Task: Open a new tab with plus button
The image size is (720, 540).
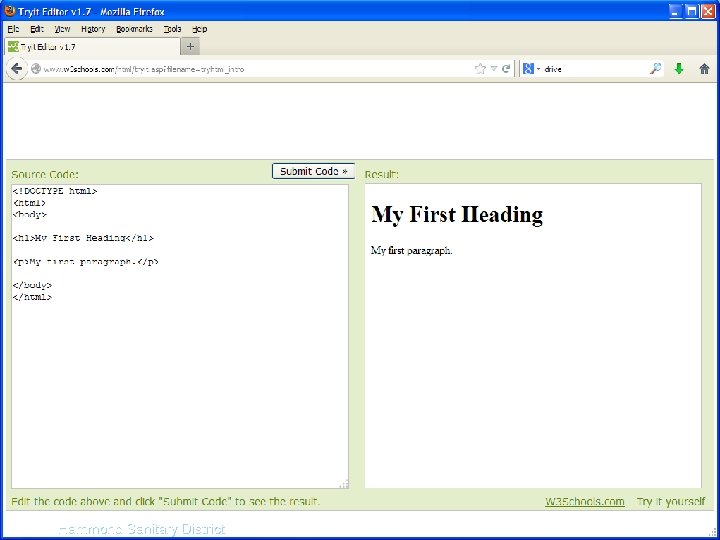Action: click(x=190, y=46)
